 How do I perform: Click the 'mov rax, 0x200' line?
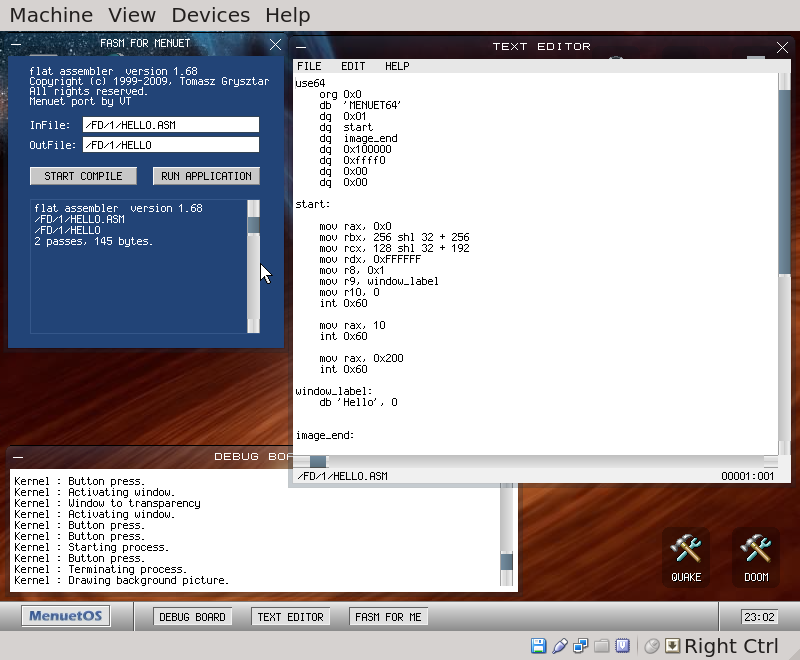(x=361, y=358)
